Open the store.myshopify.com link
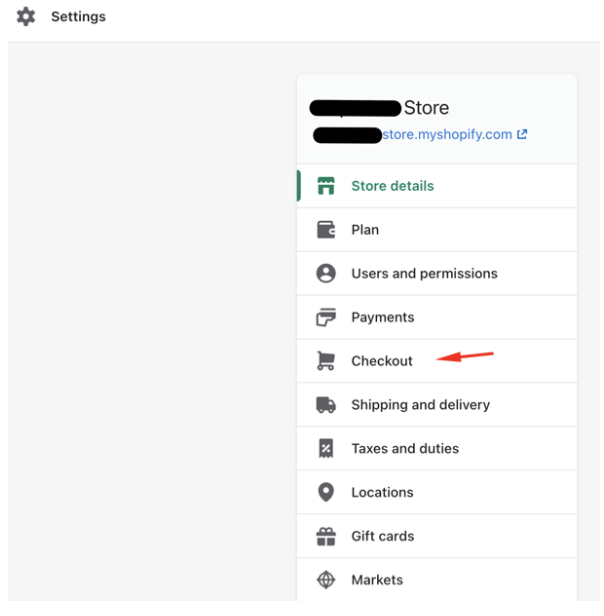Image resolution: width=604 pixels, height=616 pixels. (x=447, y=134)
